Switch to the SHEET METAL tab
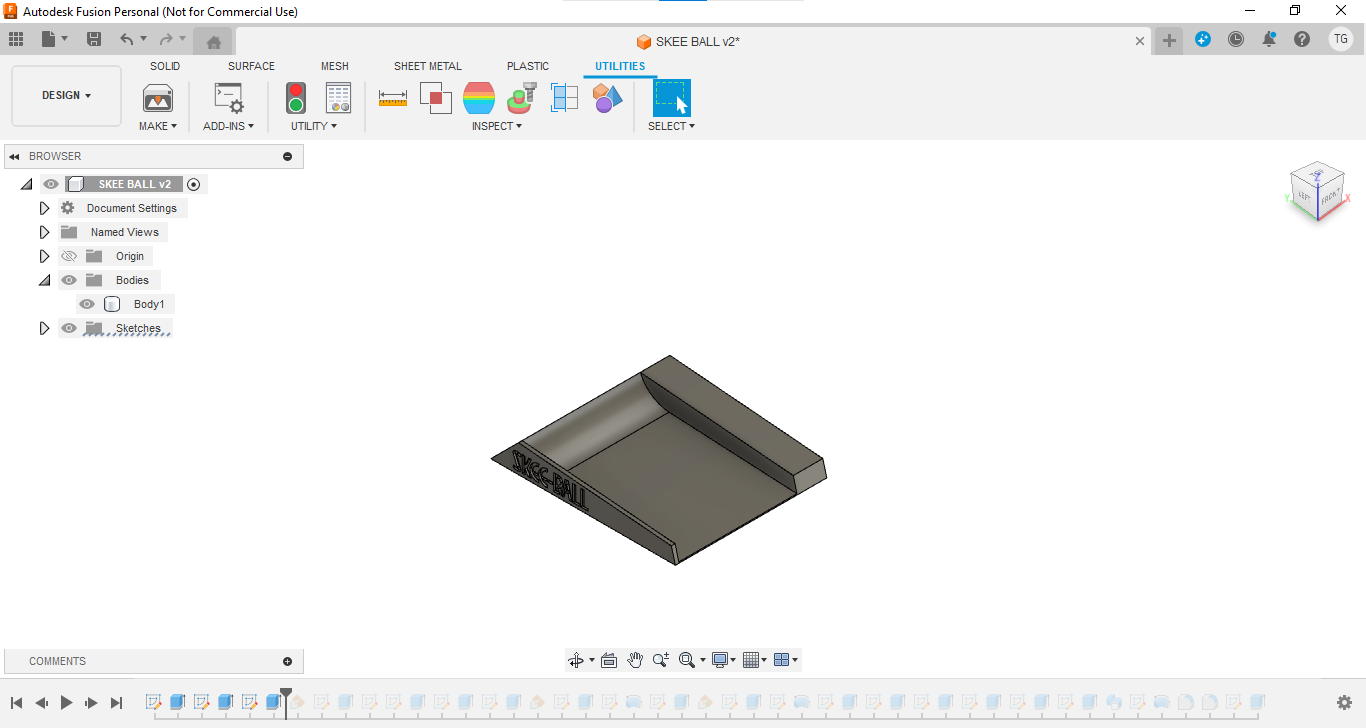 [x=428, y=66]
